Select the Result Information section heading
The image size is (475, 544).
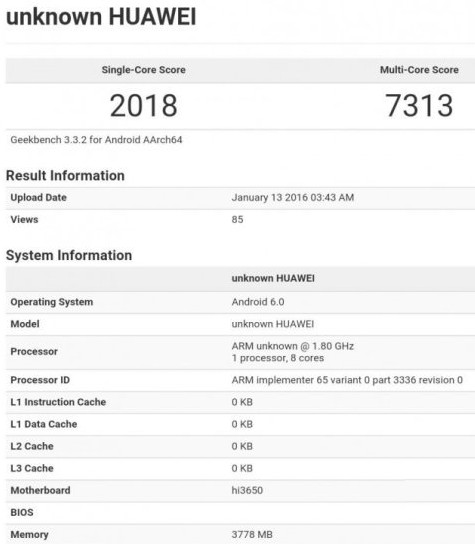65,176
